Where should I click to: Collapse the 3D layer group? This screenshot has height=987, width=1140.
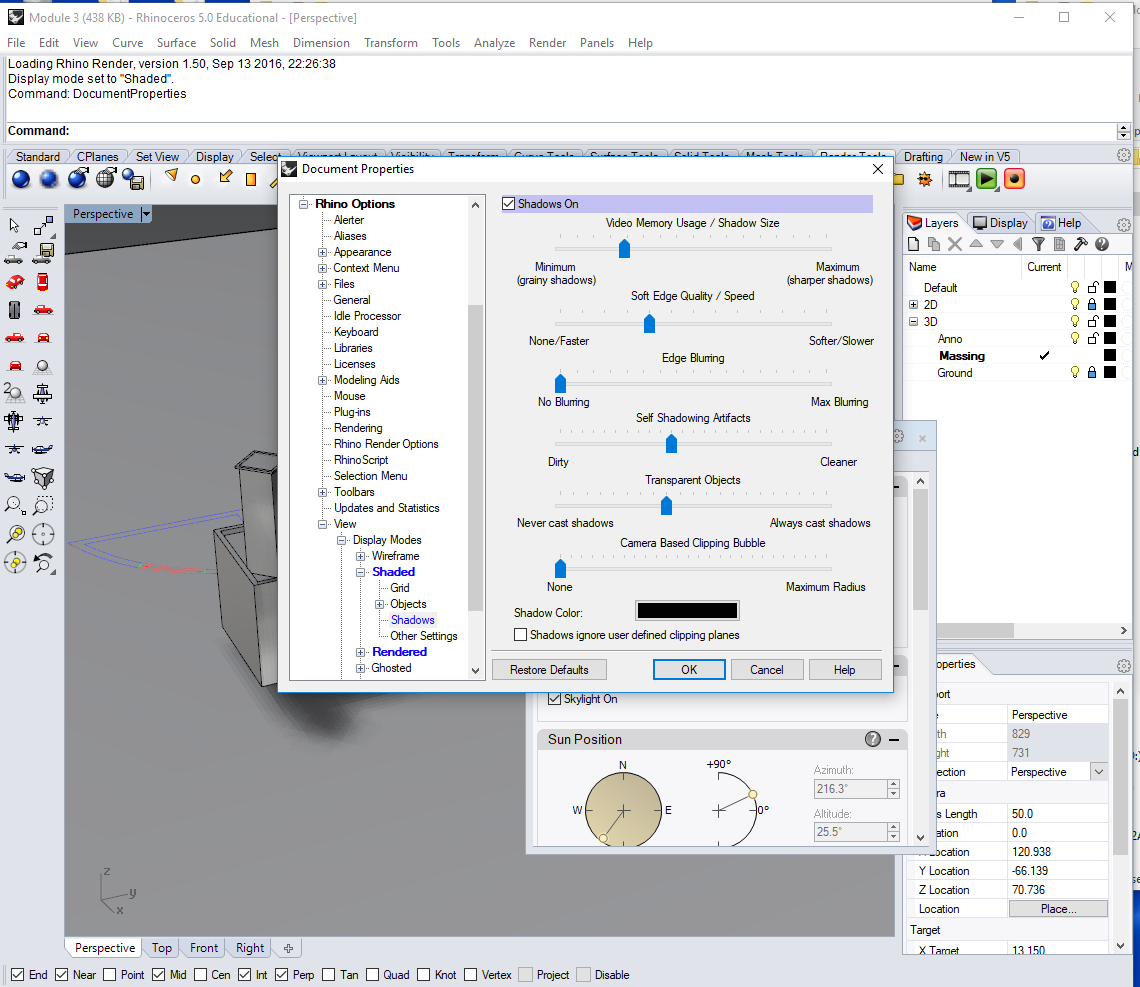[913, 321]
